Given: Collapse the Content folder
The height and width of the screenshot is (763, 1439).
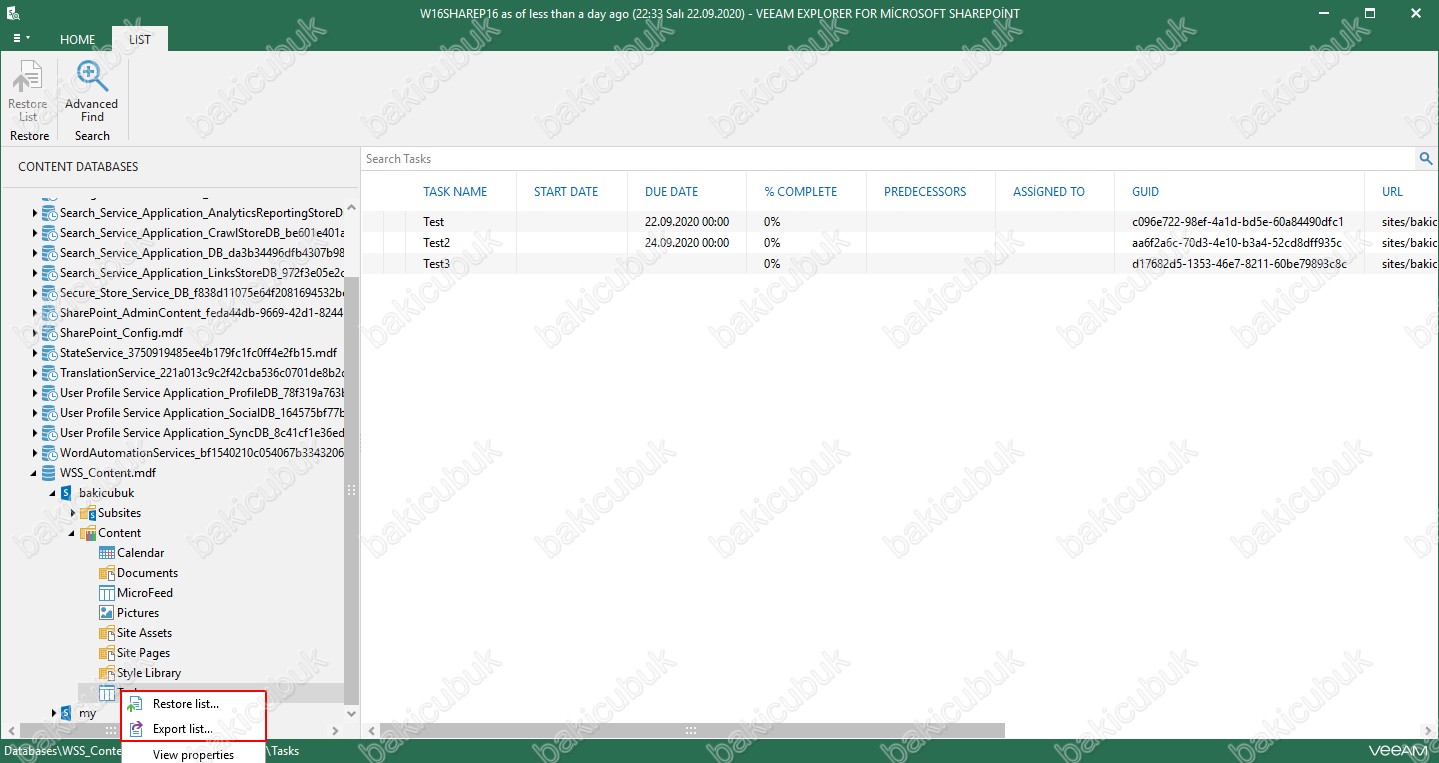Looking at the screenshot, I should [73, 533].
